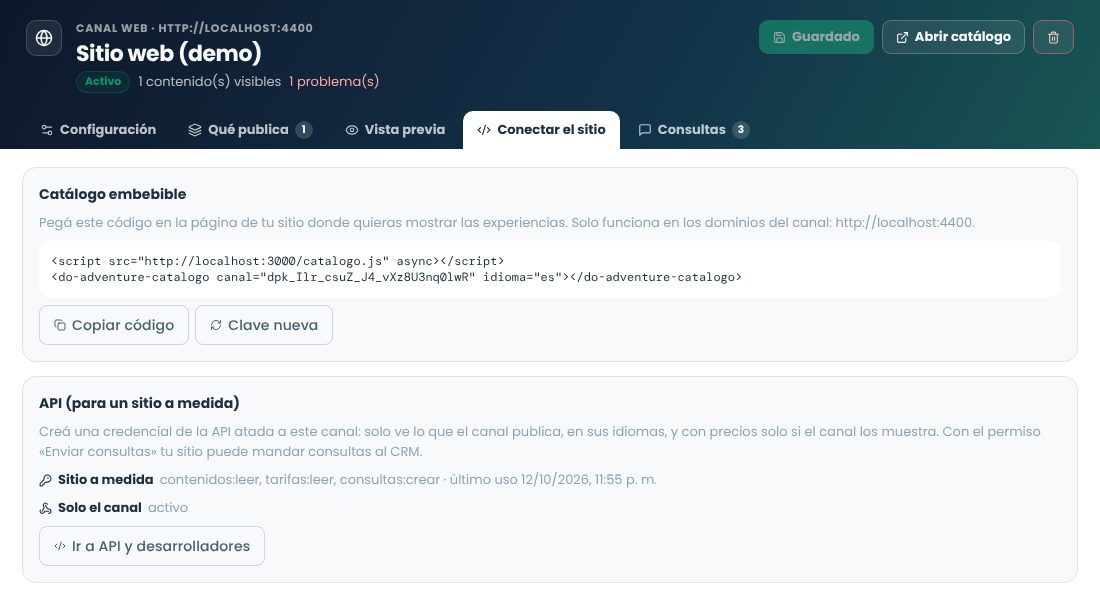This screenshot has width=1100, height=600.
Task: Click the code icon on Conectar el sitio
Action: pos(484,130)
